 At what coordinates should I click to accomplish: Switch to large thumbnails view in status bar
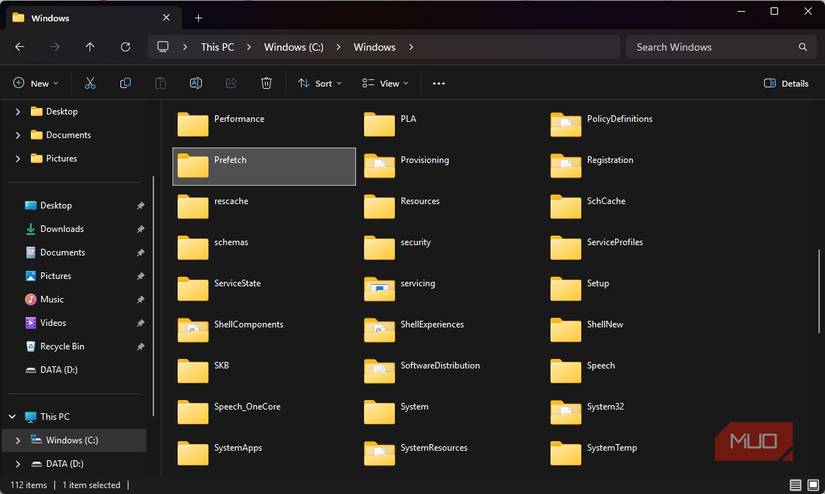pos(813,485)
